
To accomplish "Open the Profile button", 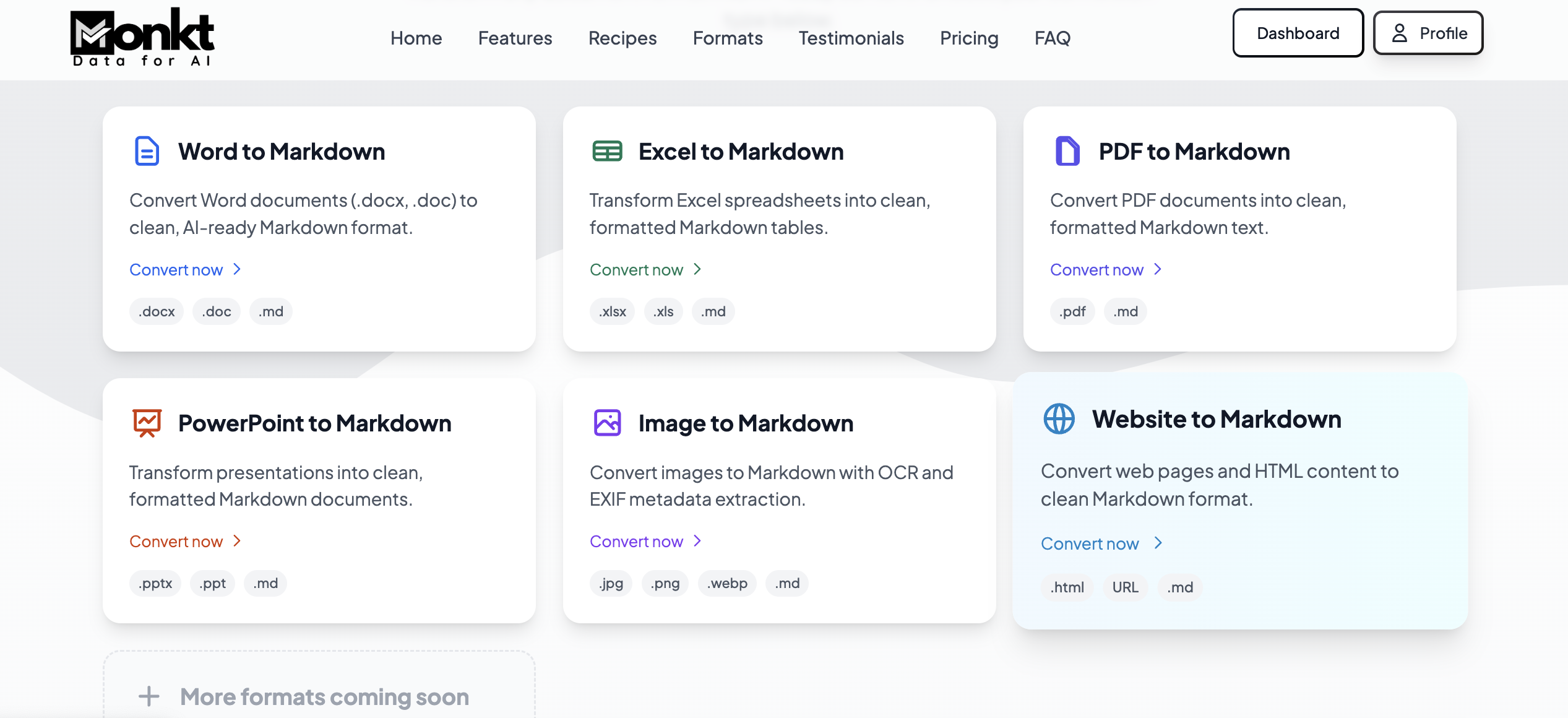I will tap(1428, 33).
